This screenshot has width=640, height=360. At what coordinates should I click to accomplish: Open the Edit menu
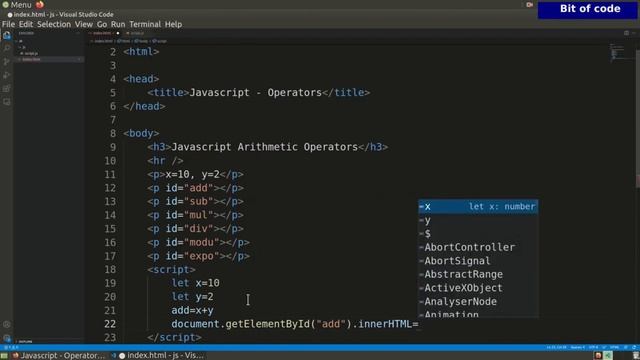coord(26,24)
